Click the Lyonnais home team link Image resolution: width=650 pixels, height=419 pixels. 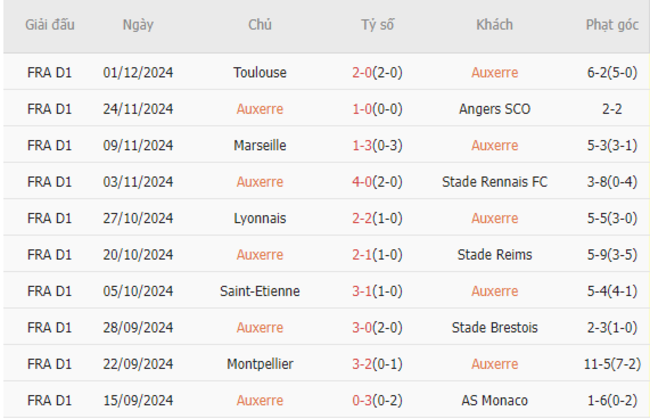(x=260, y=218)
